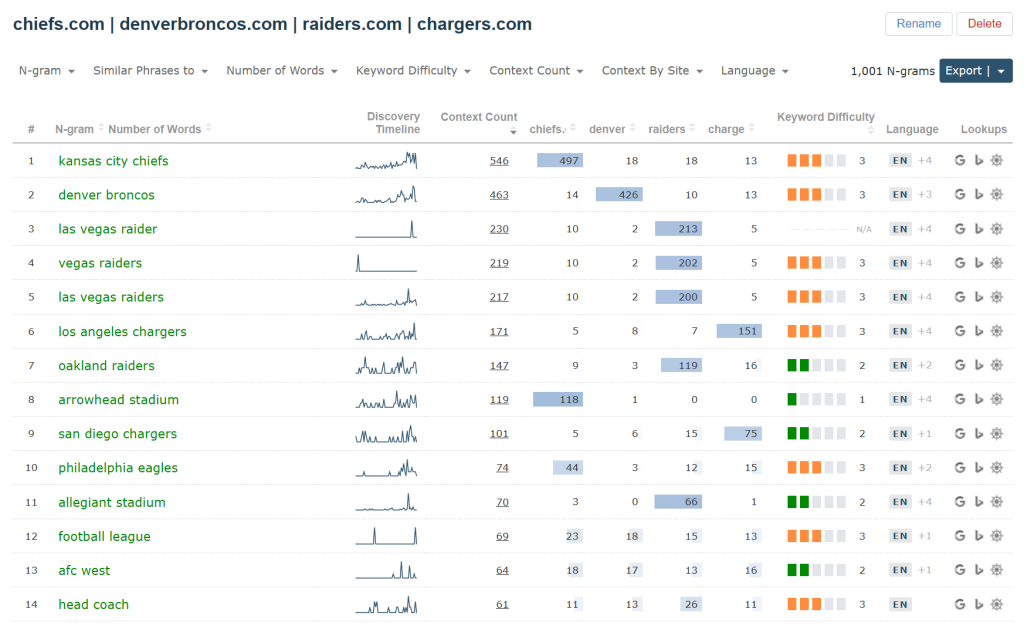Sort table by N-gram column
Viewport: 1024px width, 626px height.
(79, 129)
